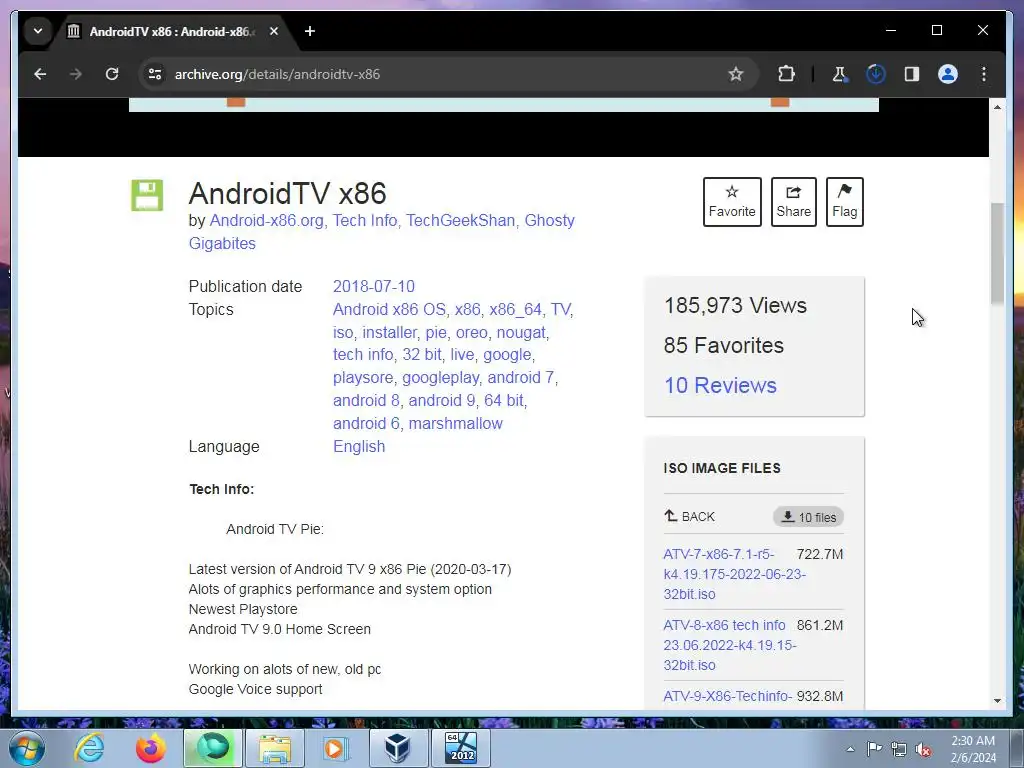Open the 10 Reviews link

click(720, 385)
